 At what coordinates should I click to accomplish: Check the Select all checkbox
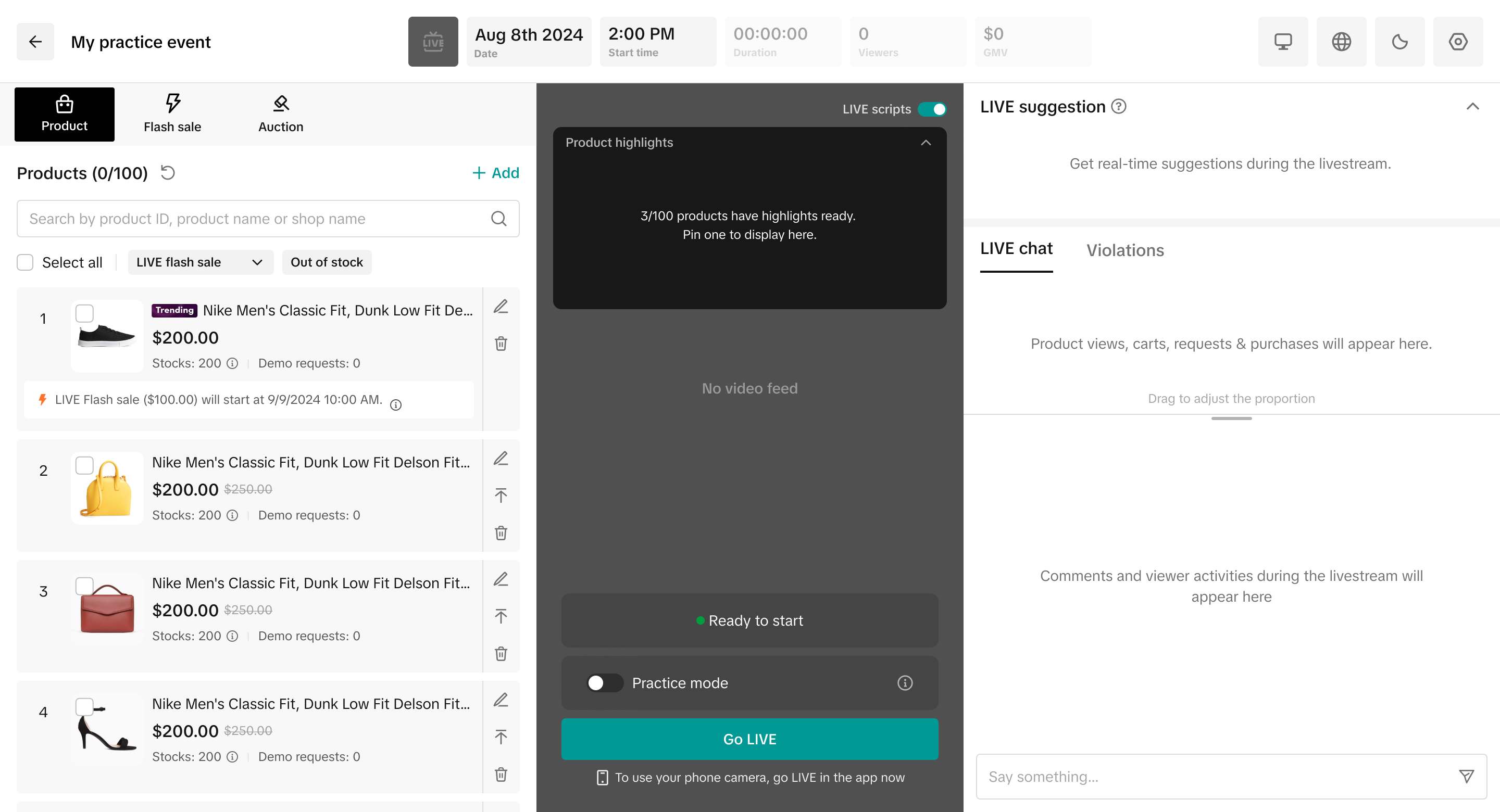pos(25,262)
